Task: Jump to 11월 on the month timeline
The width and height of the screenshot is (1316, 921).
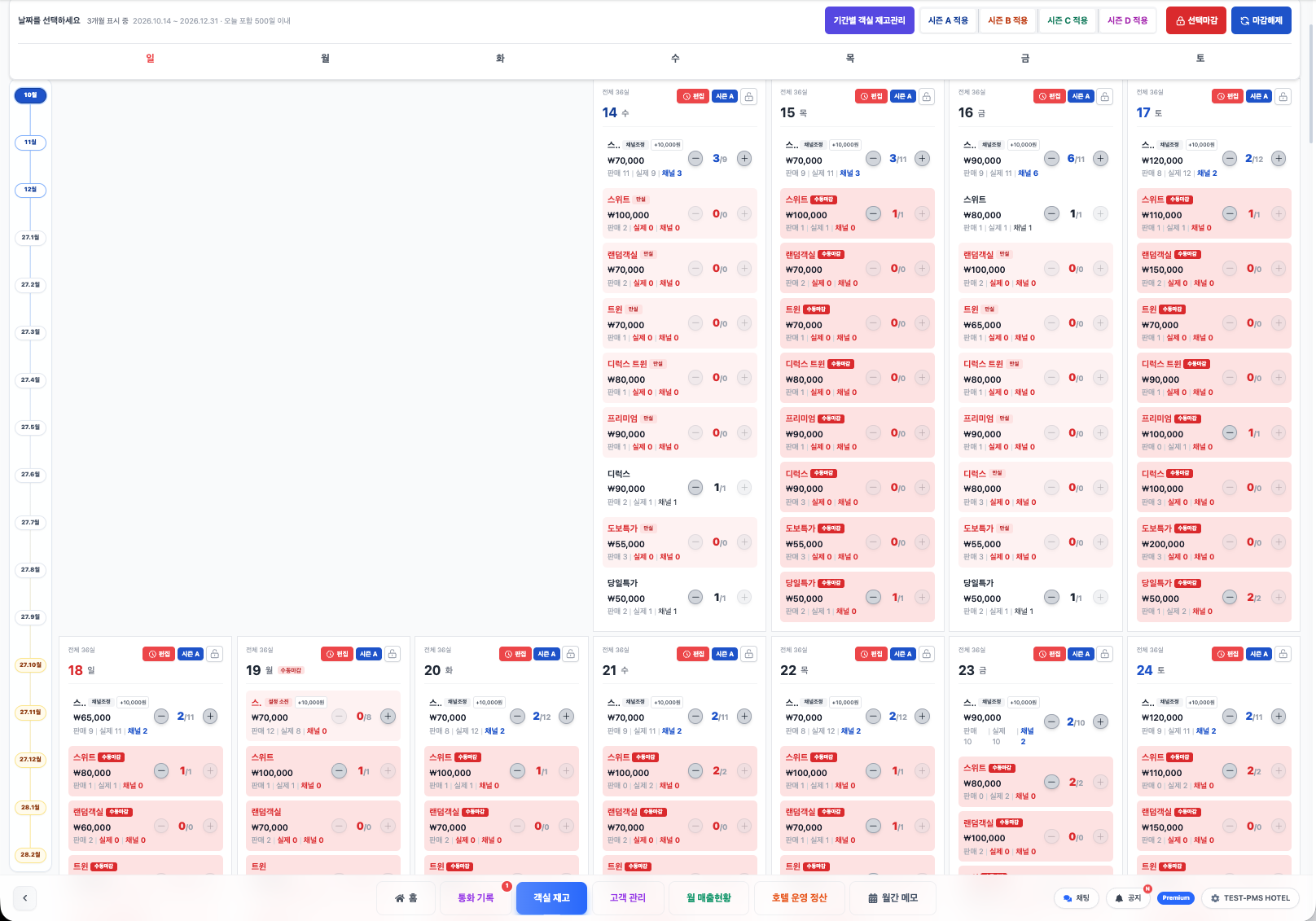Action: coord(30,143)
